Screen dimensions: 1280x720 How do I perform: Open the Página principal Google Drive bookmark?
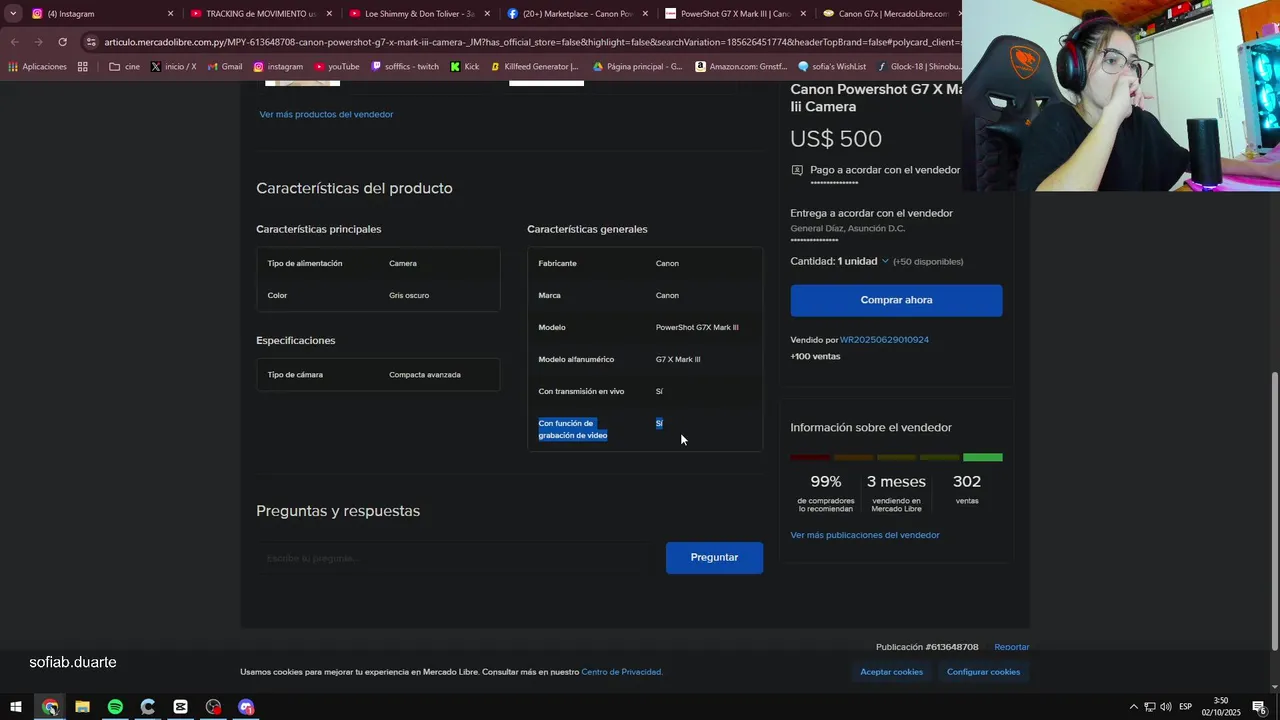coord(637,67)
